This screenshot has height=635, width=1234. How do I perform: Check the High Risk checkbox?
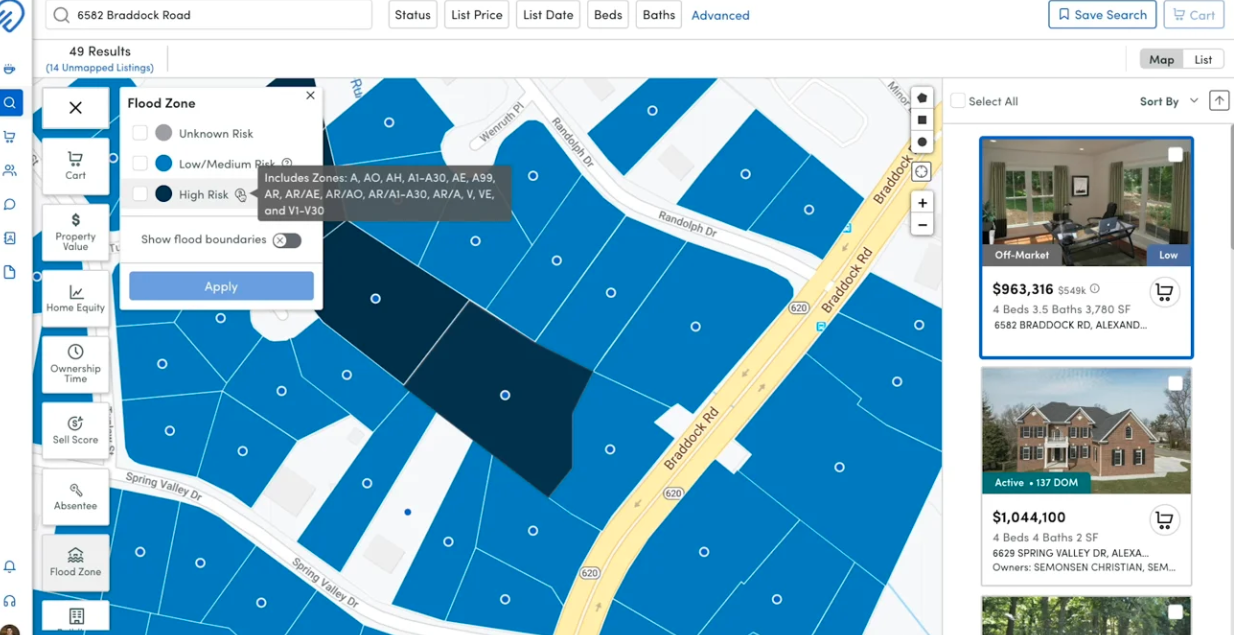[140, 194]
